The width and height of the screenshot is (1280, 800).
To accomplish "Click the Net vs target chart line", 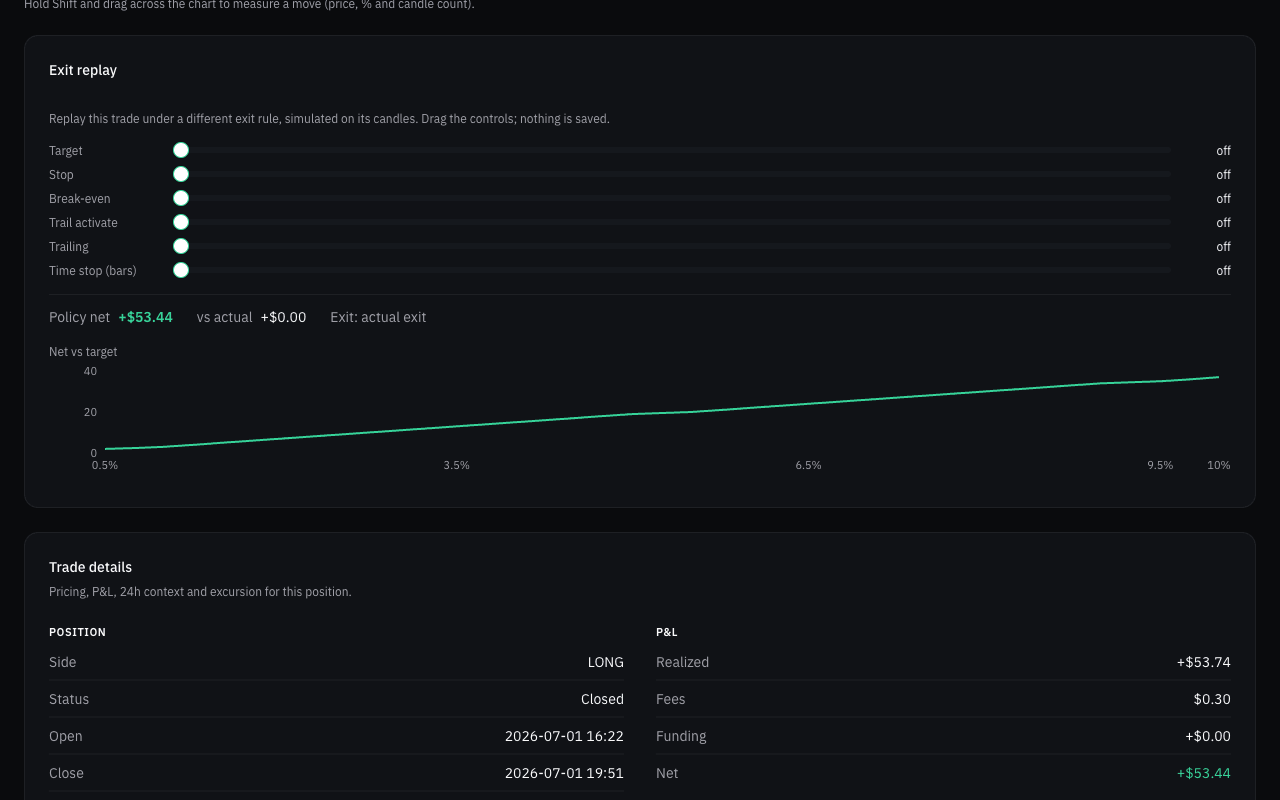I will [662, 413].
